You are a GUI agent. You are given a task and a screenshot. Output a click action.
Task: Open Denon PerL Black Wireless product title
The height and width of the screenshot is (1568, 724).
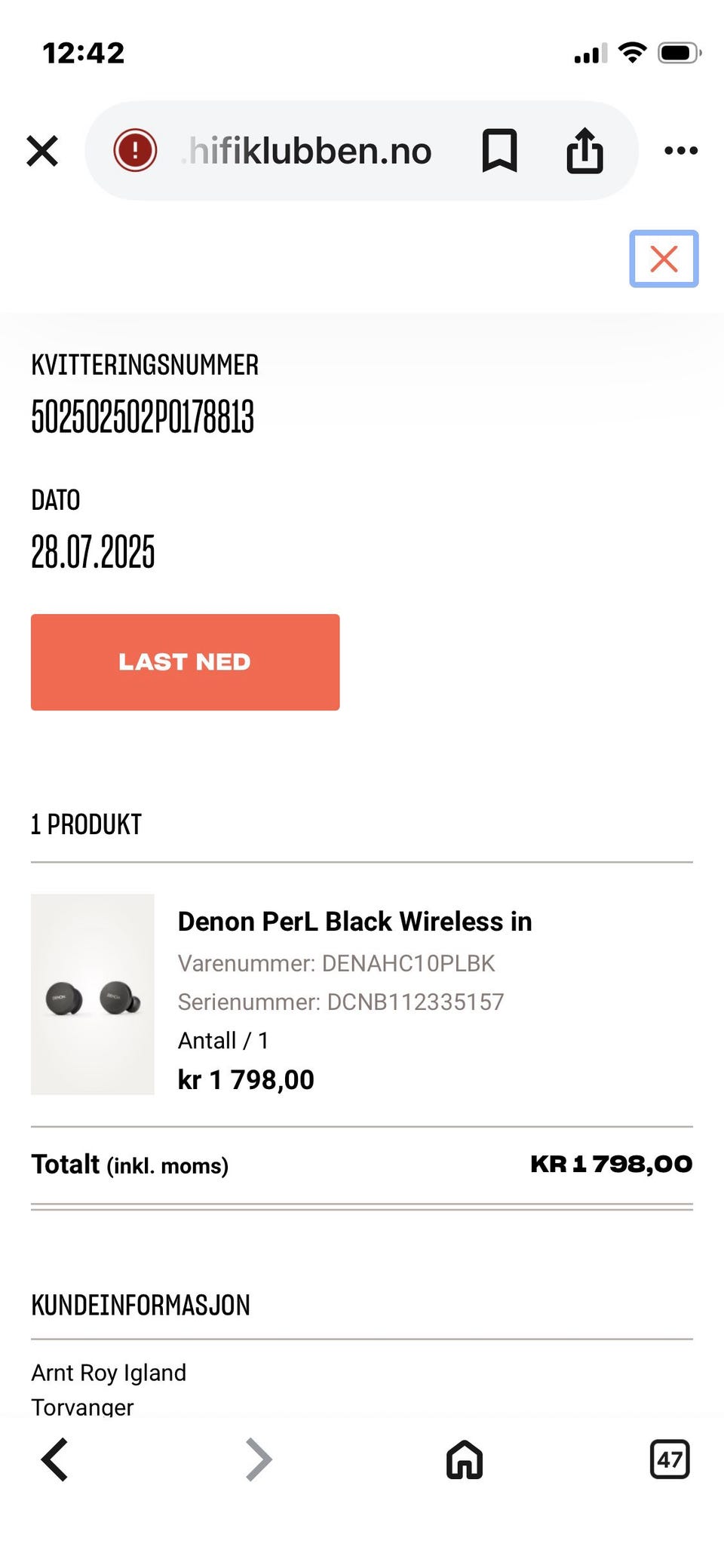pyautogui.click(x=354, y=921)
